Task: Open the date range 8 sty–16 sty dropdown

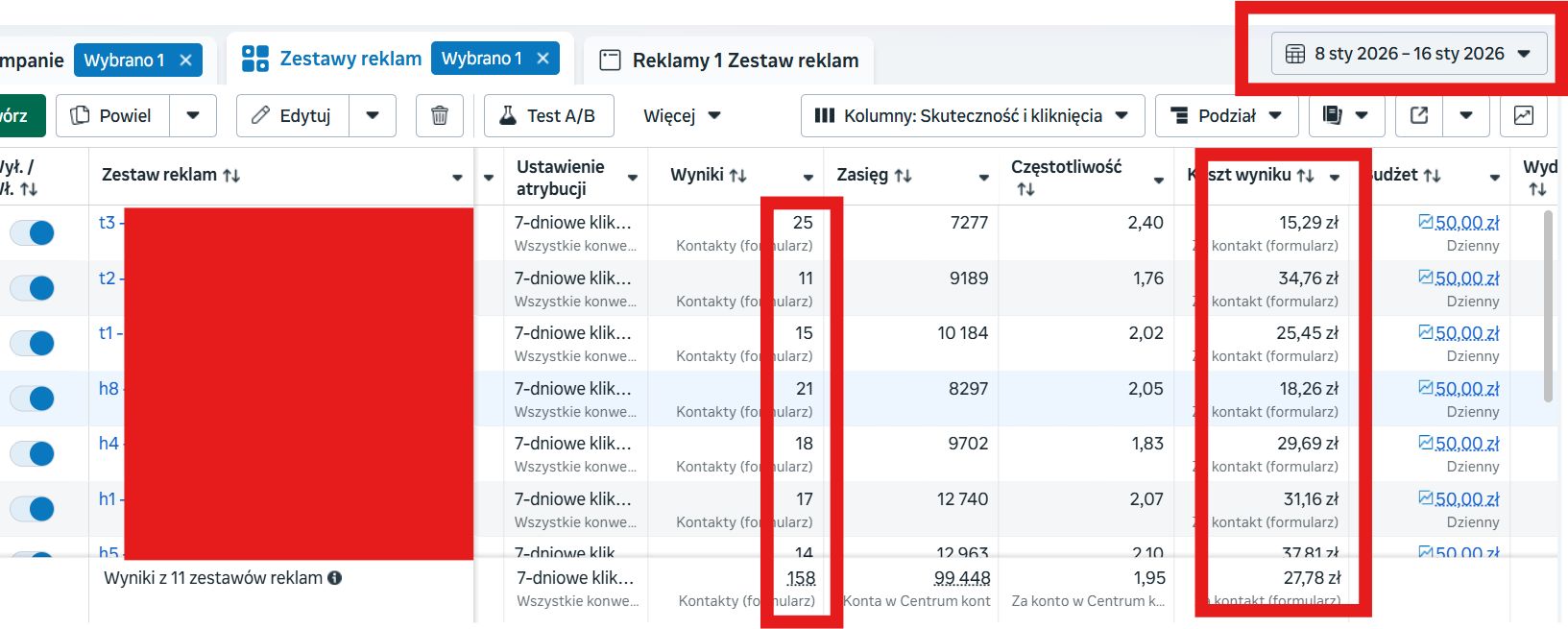Action: (1409, 54)
